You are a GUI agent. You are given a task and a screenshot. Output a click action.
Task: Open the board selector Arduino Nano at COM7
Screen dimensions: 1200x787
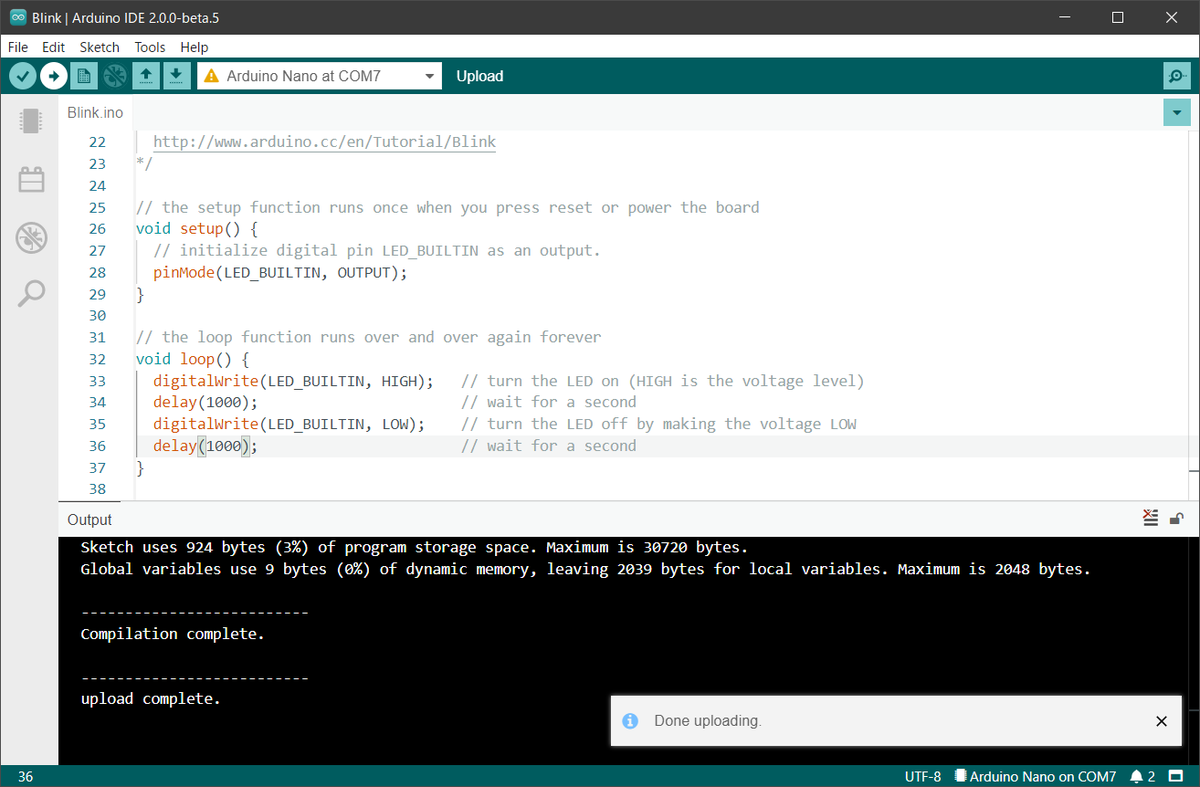coord(319,76)
